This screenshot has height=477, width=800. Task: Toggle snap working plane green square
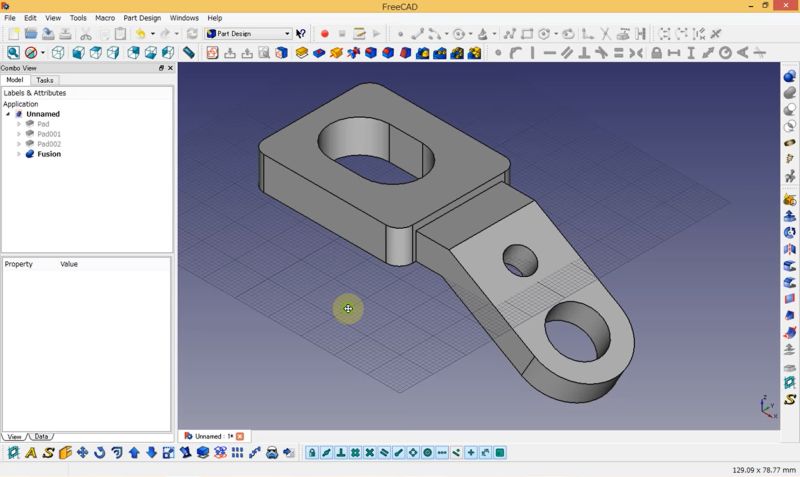pos(500,453)
